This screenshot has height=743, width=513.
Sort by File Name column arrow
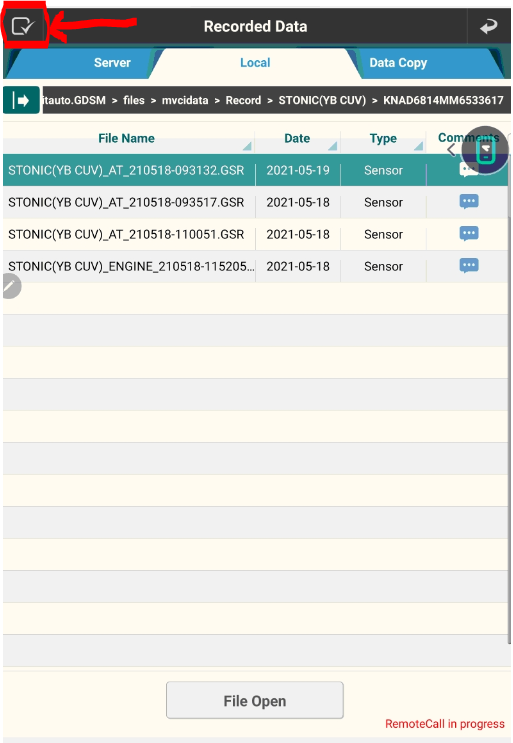pos(247,146)
